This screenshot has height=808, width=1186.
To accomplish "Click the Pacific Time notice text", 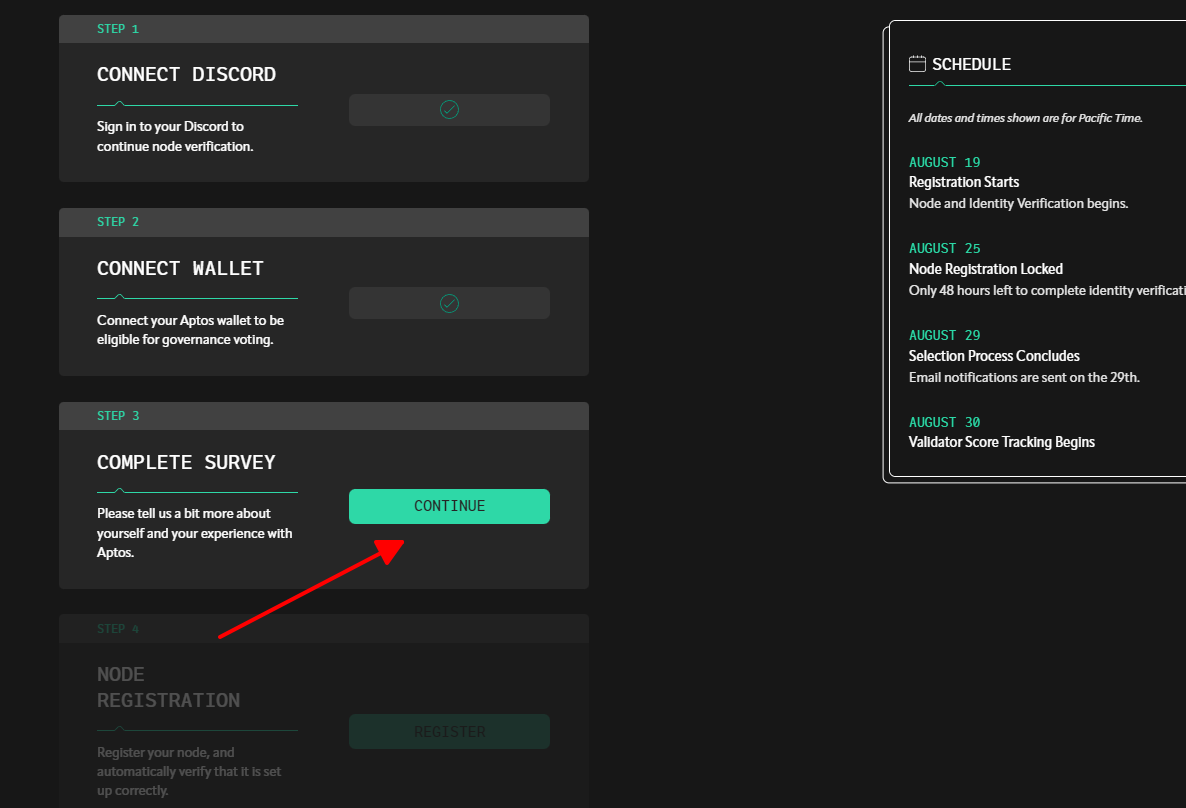I will pos(1025,118).
